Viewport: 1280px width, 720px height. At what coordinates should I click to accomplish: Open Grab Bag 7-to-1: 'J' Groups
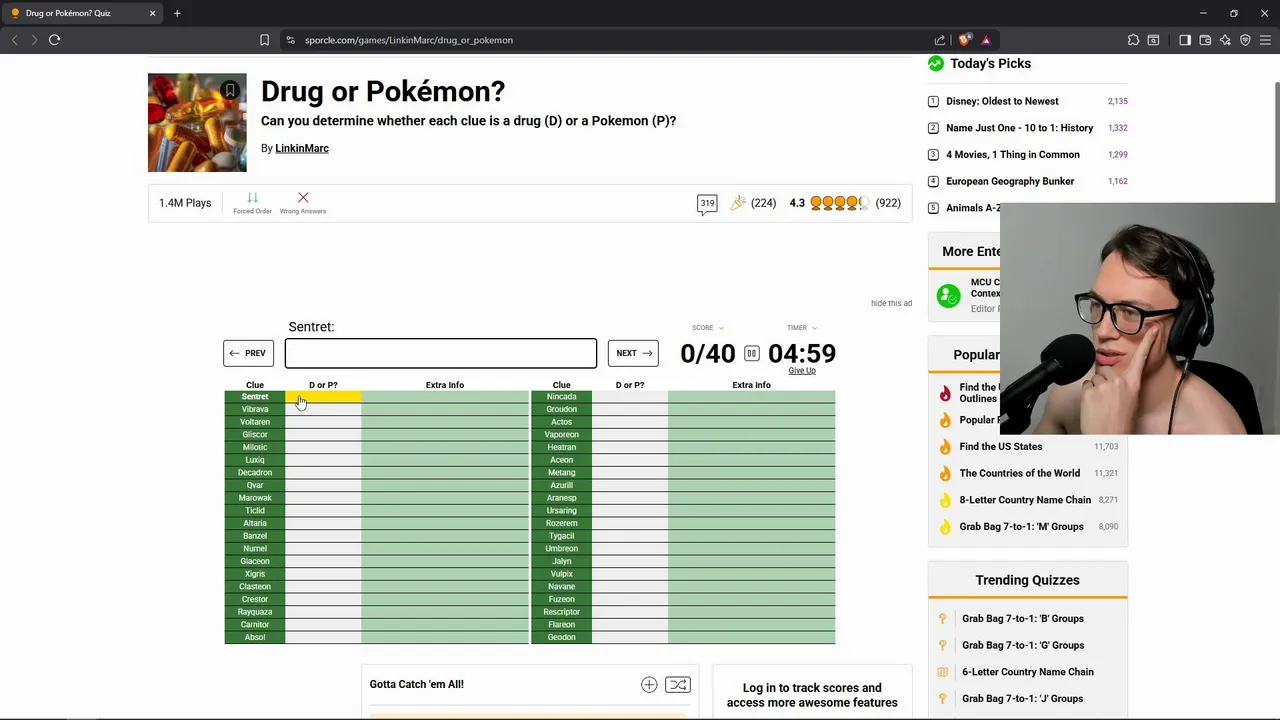click(1022, 699)
